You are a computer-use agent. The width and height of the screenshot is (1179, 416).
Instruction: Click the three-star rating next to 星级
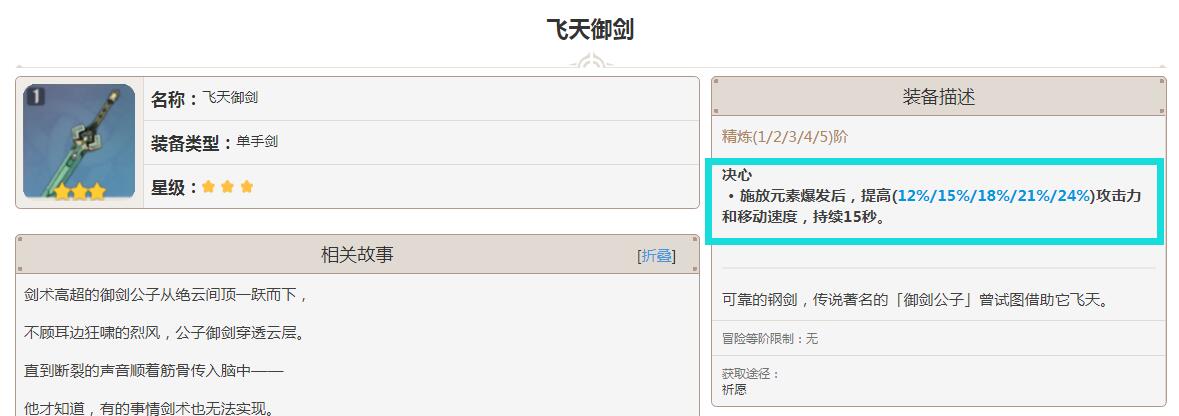point(227,187)
